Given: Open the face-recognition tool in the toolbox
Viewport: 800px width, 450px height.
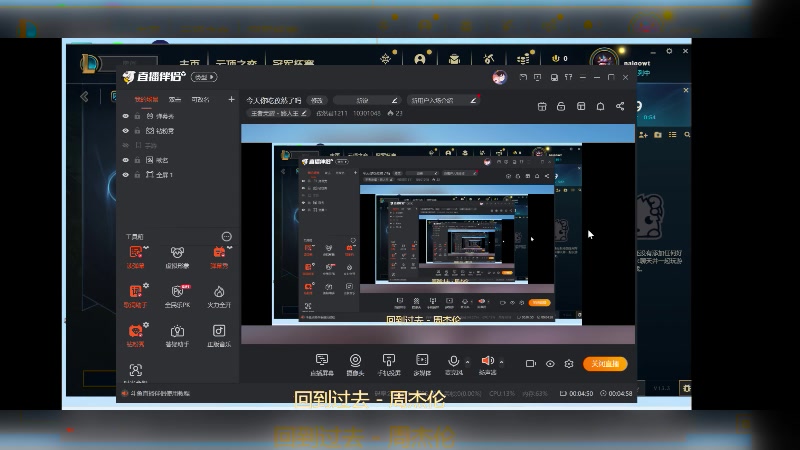Looking at the screenshot, I should pos(135,371).
